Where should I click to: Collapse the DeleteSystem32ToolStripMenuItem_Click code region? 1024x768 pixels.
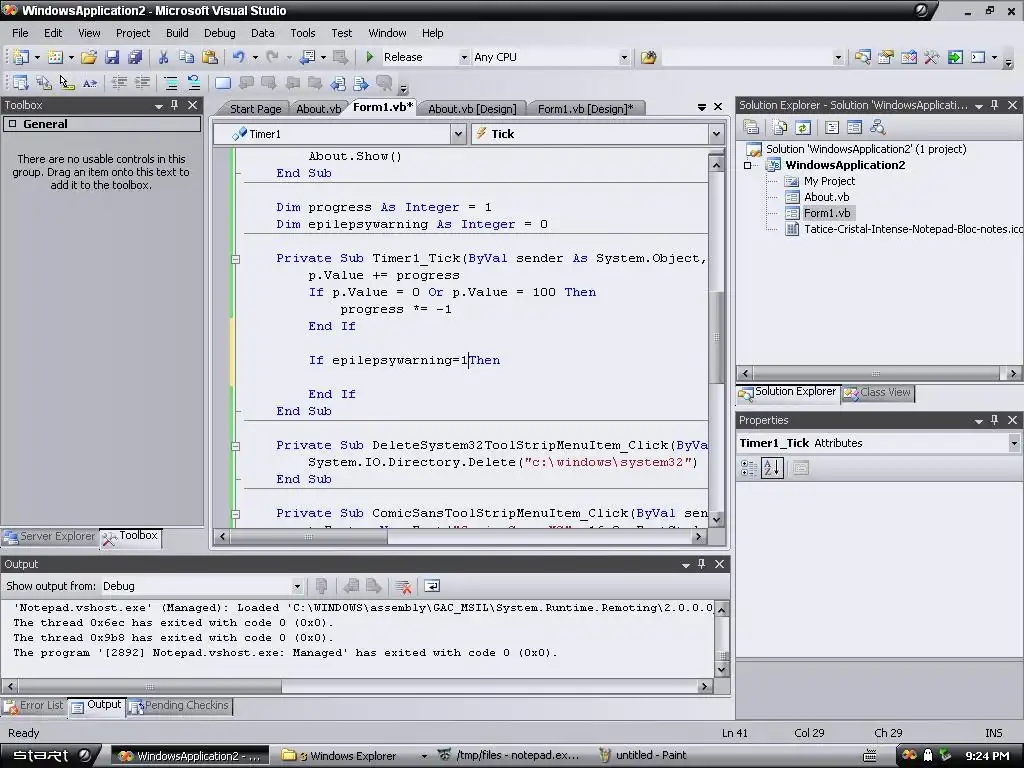[x=236, y=447]
